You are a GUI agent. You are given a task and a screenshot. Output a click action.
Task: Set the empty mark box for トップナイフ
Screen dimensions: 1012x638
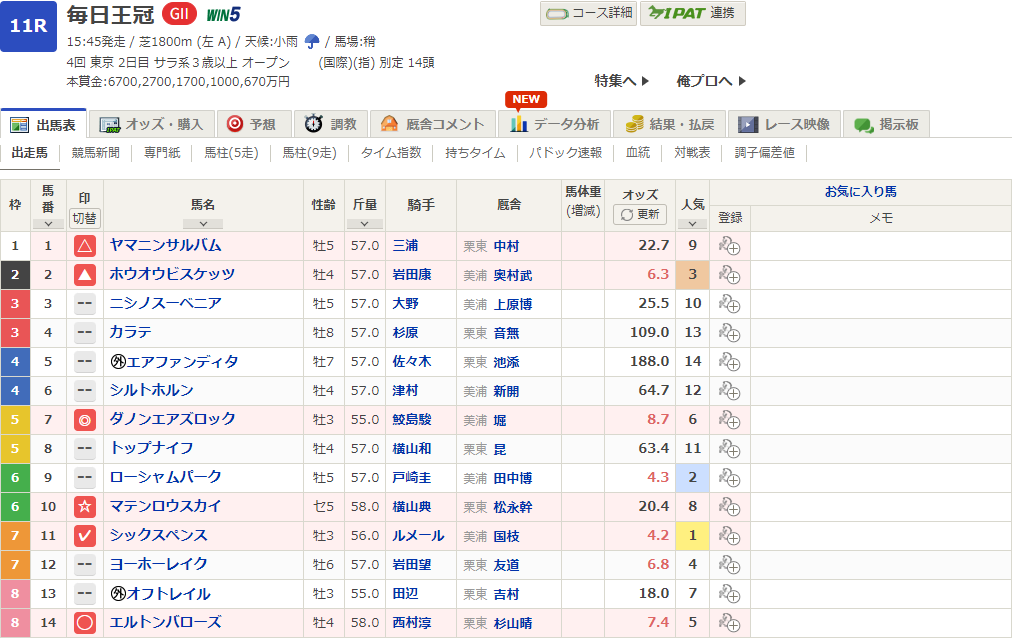pyautogui.click(x=85, y=449)
